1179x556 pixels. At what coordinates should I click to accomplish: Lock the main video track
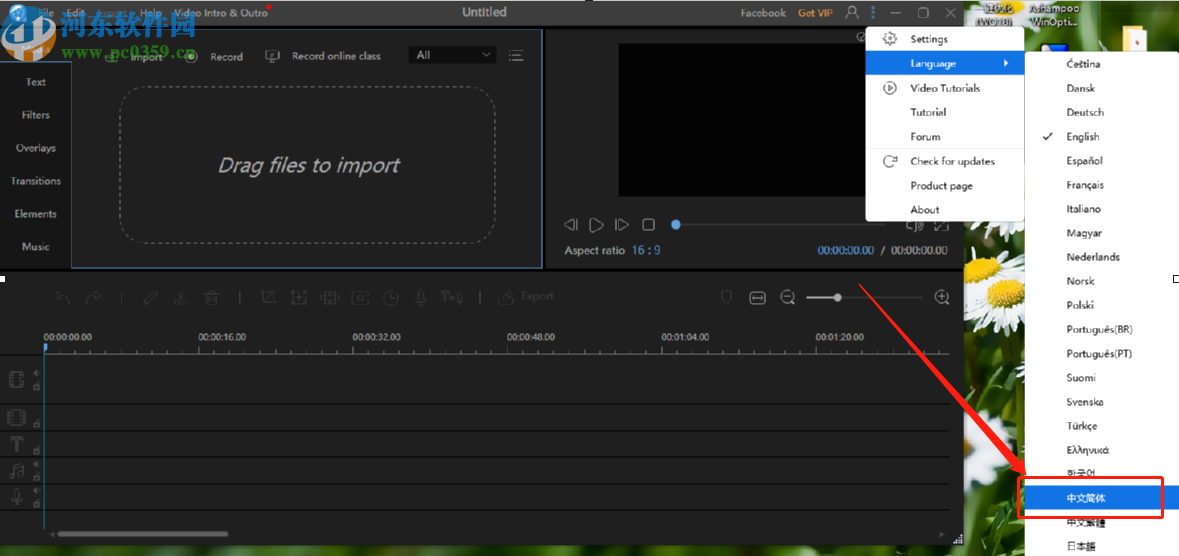click(x=36, y=386)
